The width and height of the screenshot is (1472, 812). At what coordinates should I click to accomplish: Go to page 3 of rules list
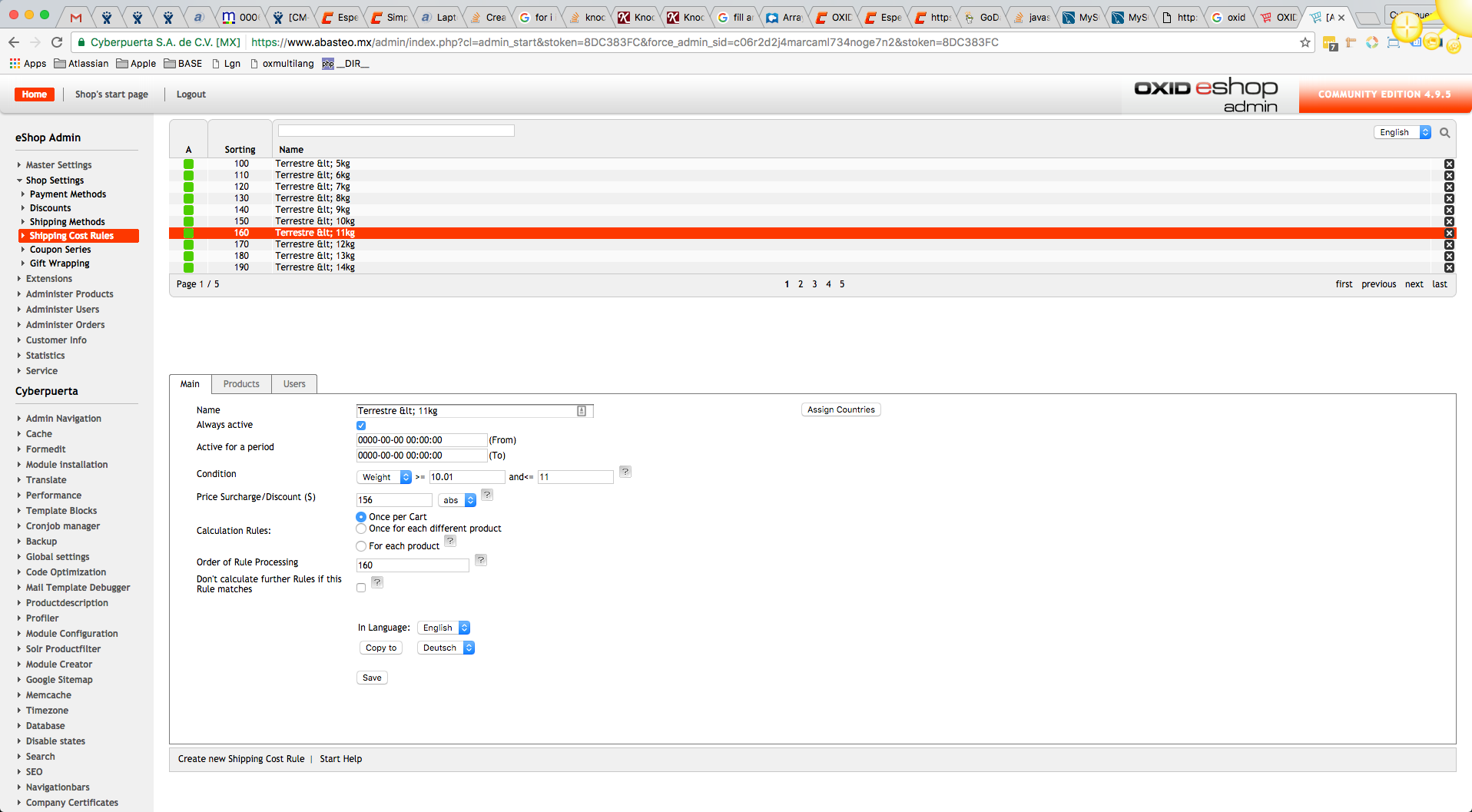[814, 284]
